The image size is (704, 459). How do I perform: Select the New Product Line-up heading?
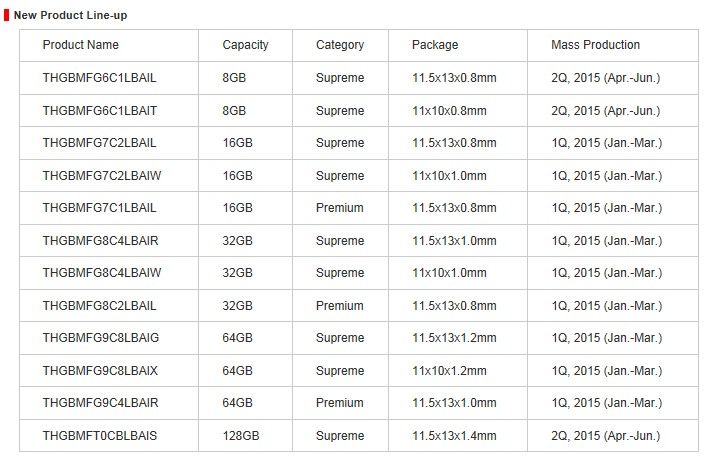[x=70, y=15]
